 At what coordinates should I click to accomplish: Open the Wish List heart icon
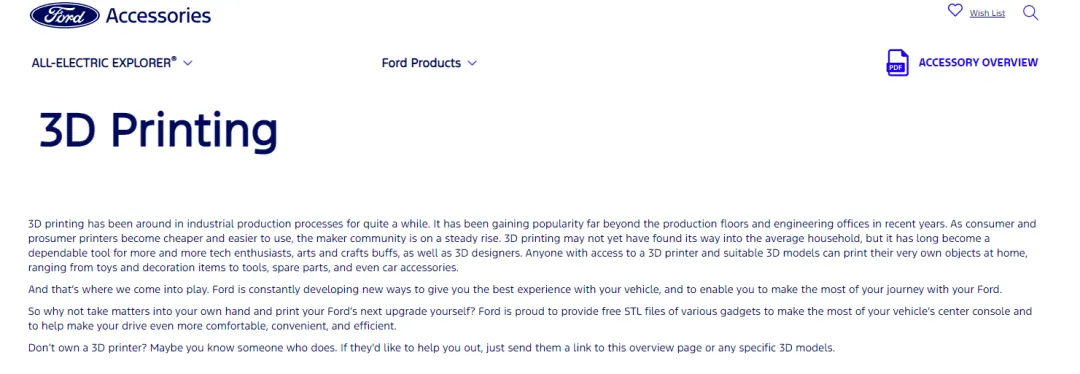955,11
